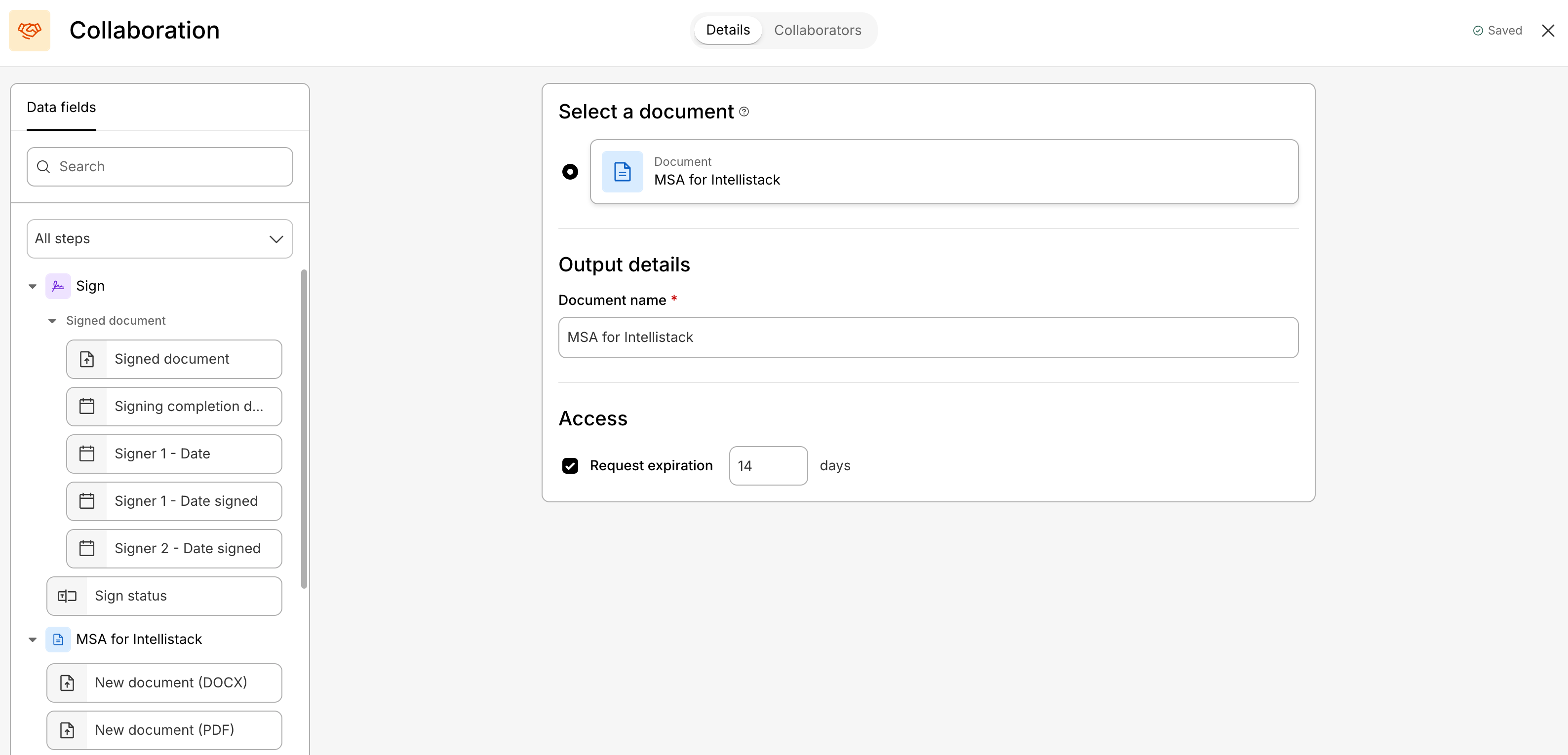
Task: Click the blue document icon in MSA card
Action: coord(622,172)
